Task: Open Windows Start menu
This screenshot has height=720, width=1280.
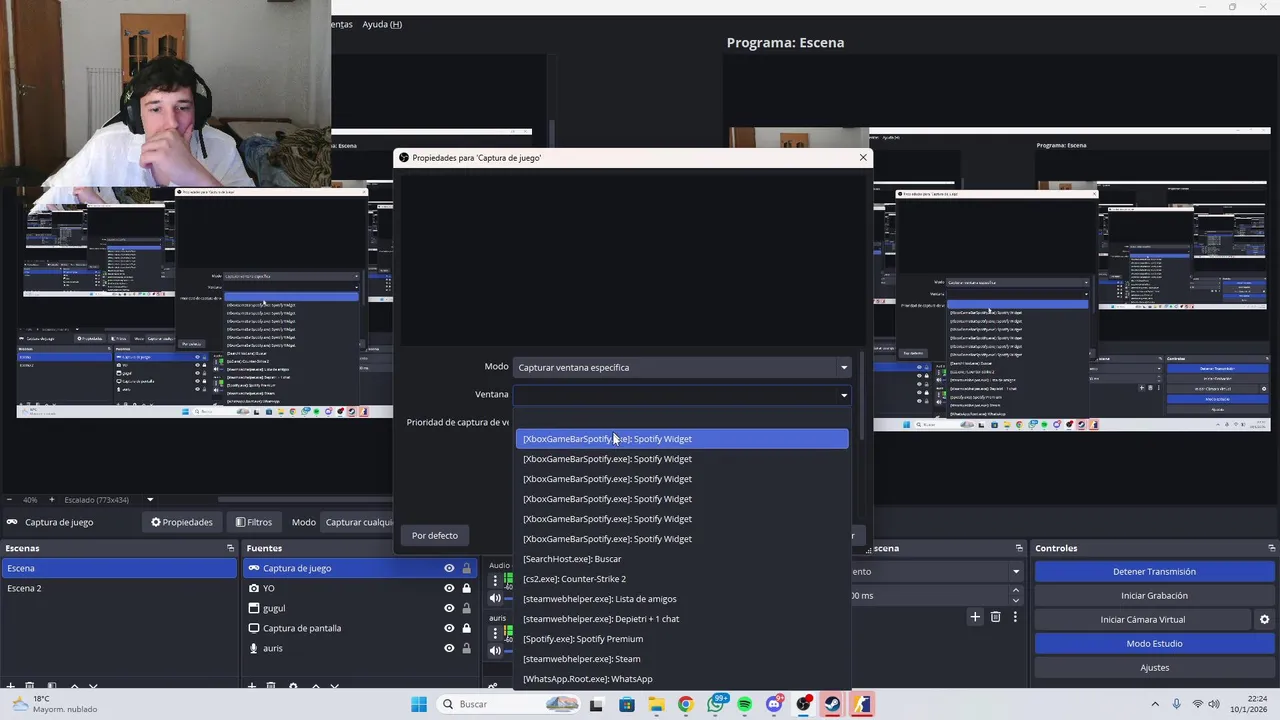Action: (418, 704)
